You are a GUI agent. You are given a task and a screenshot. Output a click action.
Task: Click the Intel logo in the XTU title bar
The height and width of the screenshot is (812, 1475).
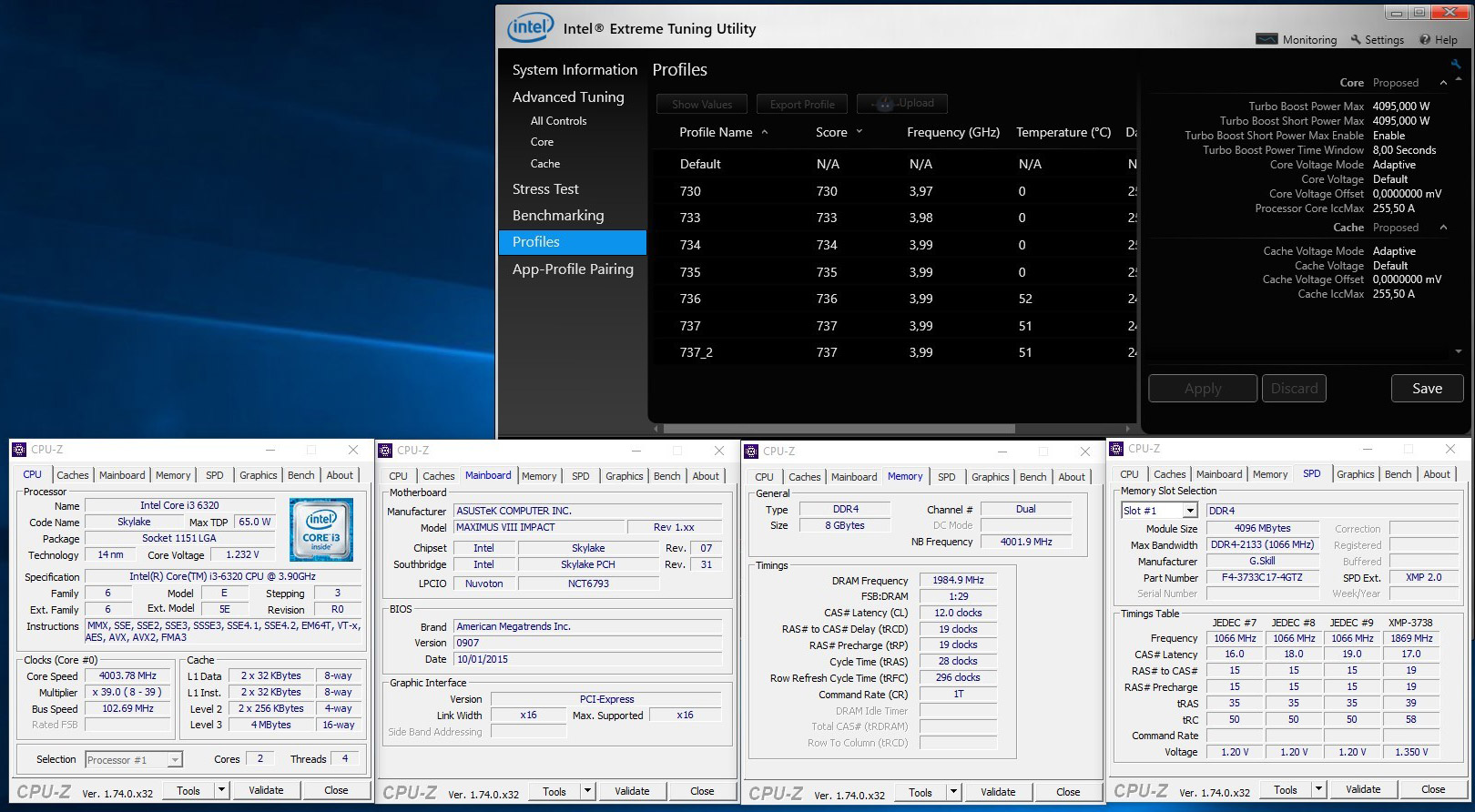coord(529,27)
